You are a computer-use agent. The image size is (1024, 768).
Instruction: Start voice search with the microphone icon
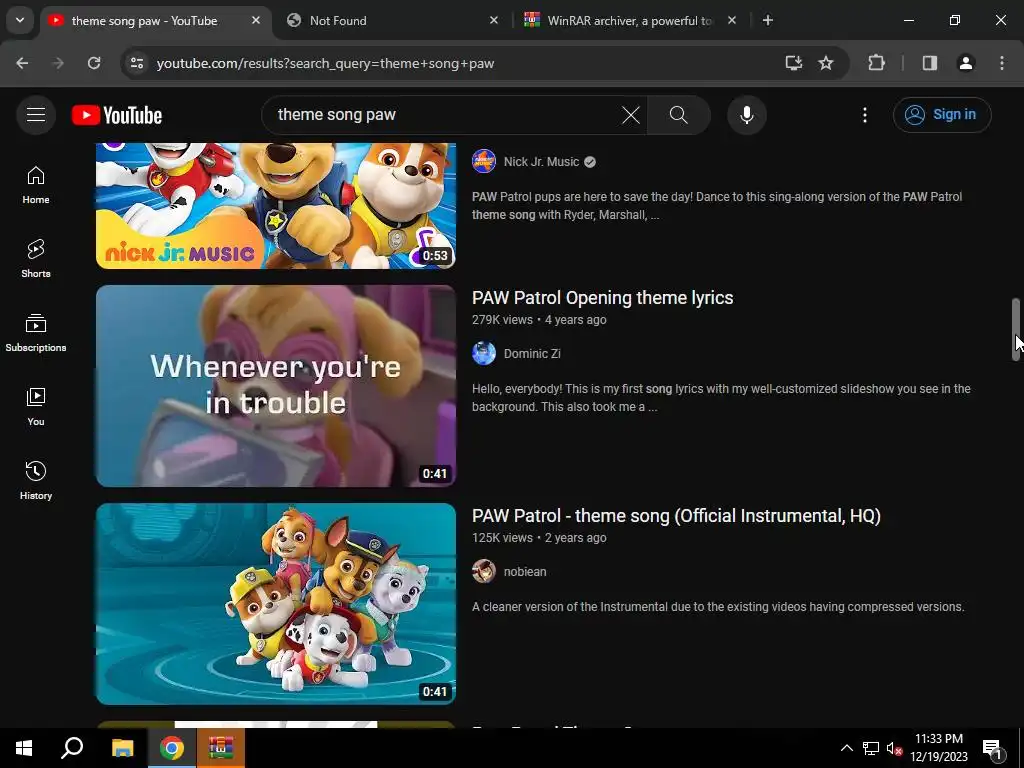coord(746,115)
